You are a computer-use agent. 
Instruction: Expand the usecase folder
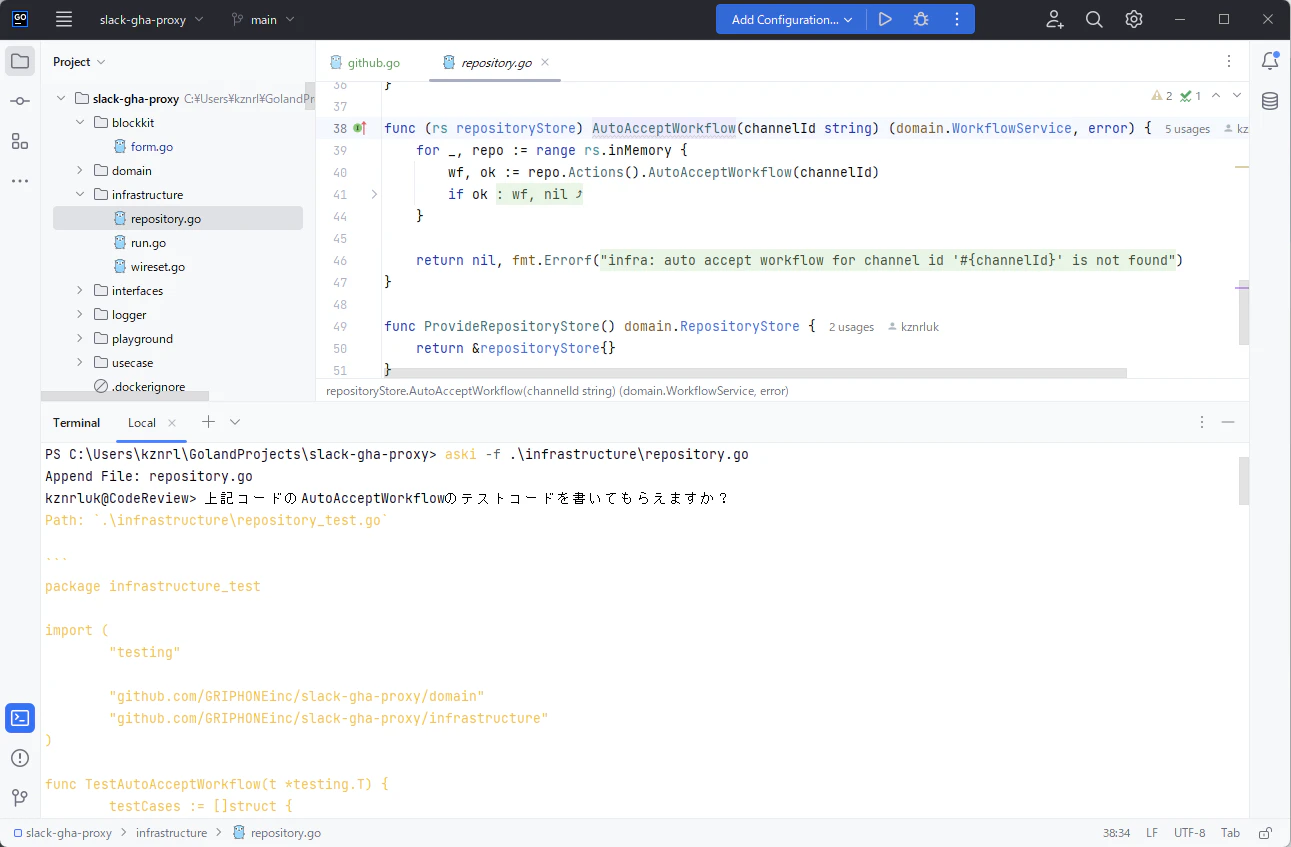(x=80, y=363)
